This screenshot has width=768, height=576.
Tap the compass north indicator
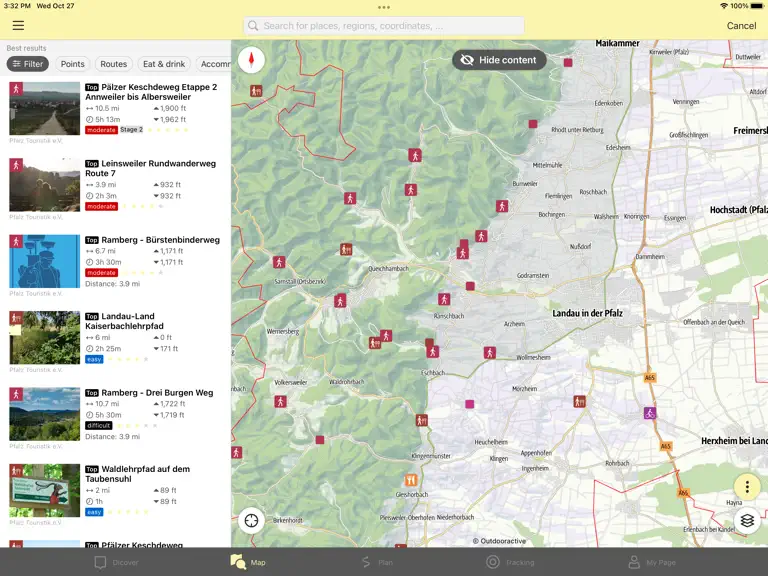click(251, 60)
